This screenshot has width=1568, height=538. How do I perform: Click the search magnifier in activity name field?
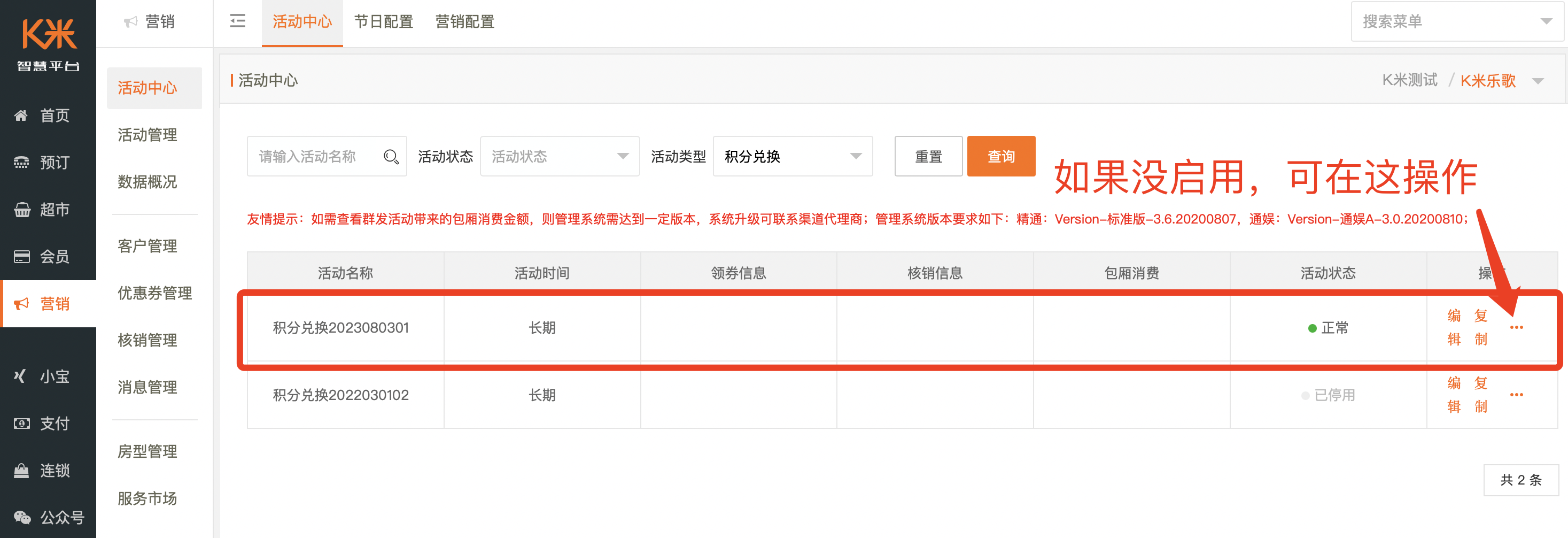pyautogui.click(x=391, y=157)
